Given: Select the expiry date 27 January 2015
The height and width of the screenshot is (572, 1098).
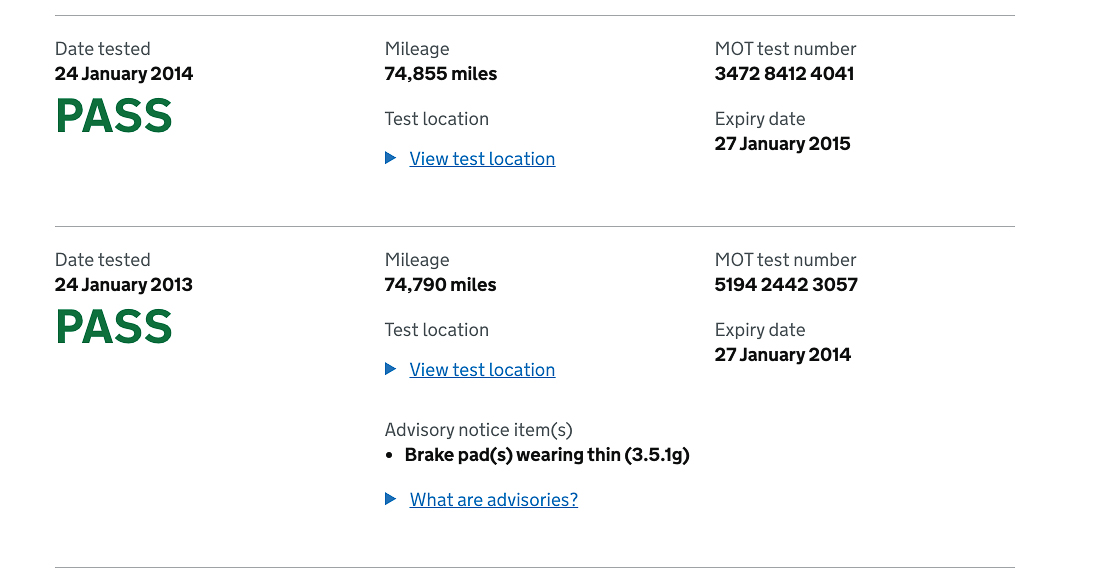Looking at the screenshot, I should [782, 144].
